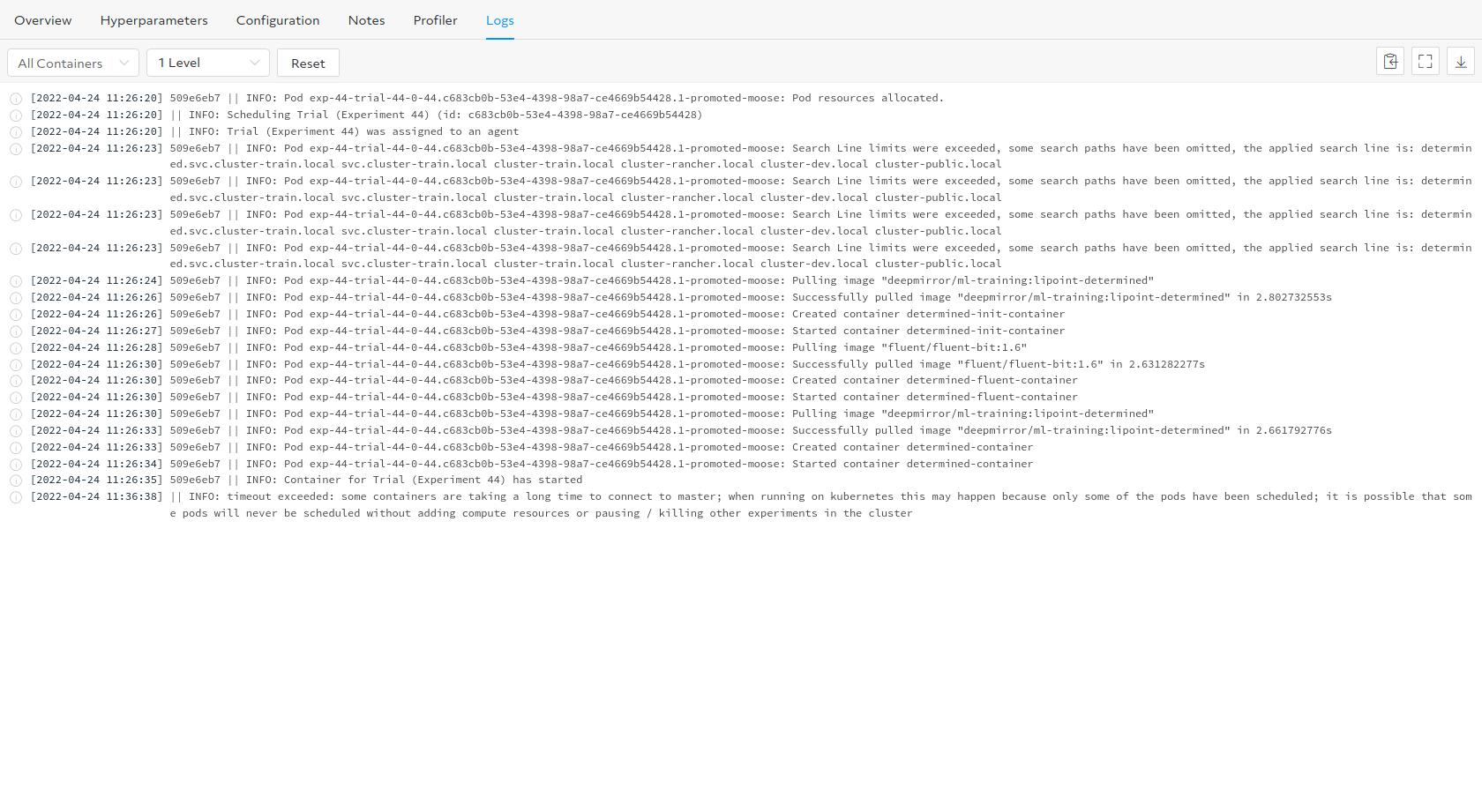Open fullscreen view of logs

(1426, 62)
